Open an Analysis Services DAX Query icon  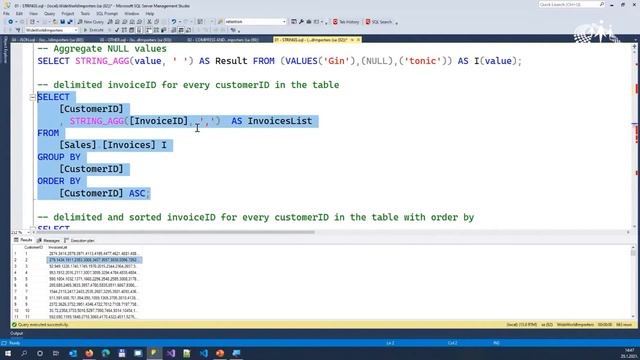click(140, 22)
